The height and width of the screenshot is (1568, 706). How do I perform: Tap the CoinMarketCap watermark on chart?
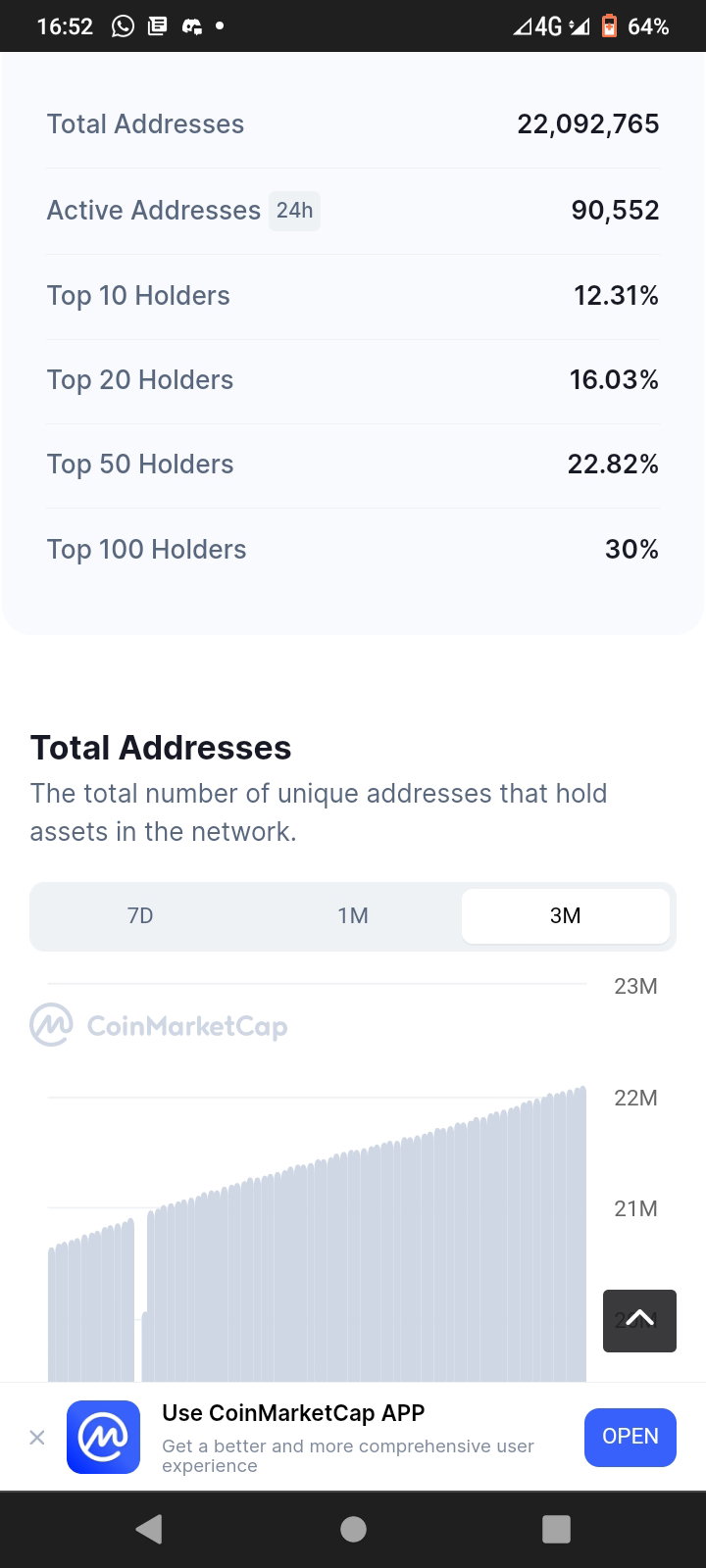pos(159,1026)
